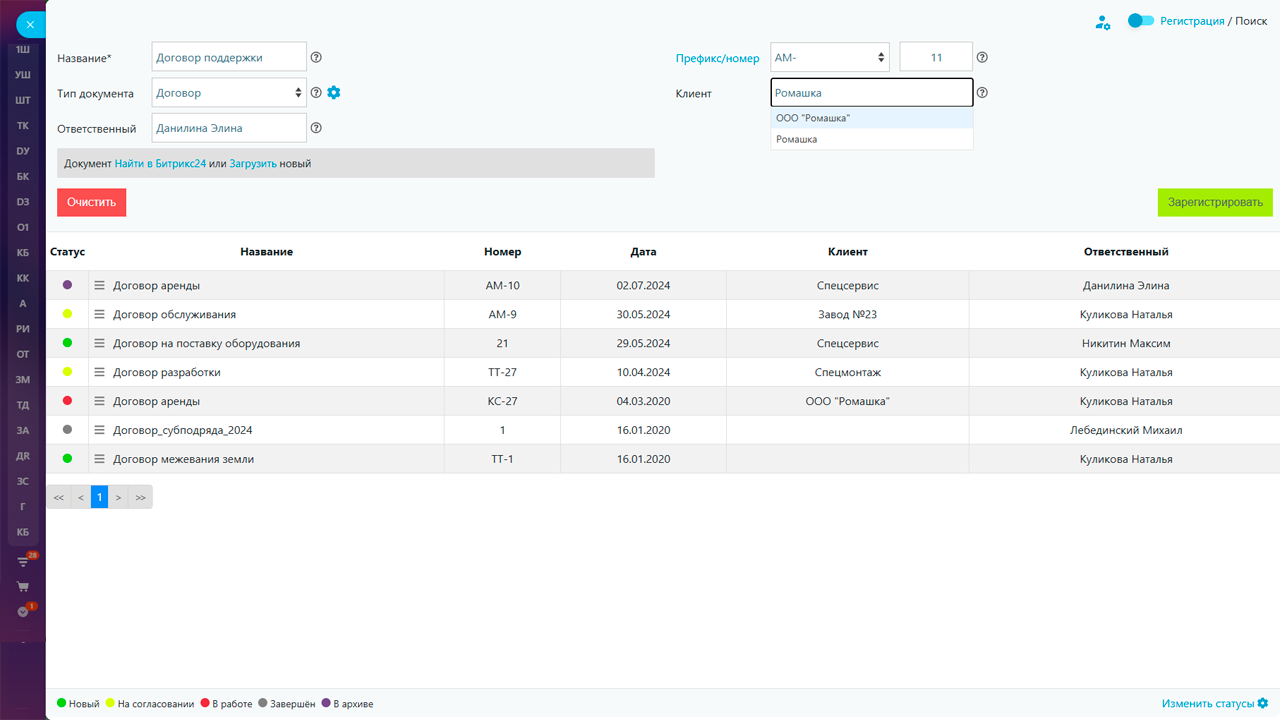The width and height of the screenshot is (1280, 720).
Task: Click red status dot for КС-27 contract
Action: 67,401
